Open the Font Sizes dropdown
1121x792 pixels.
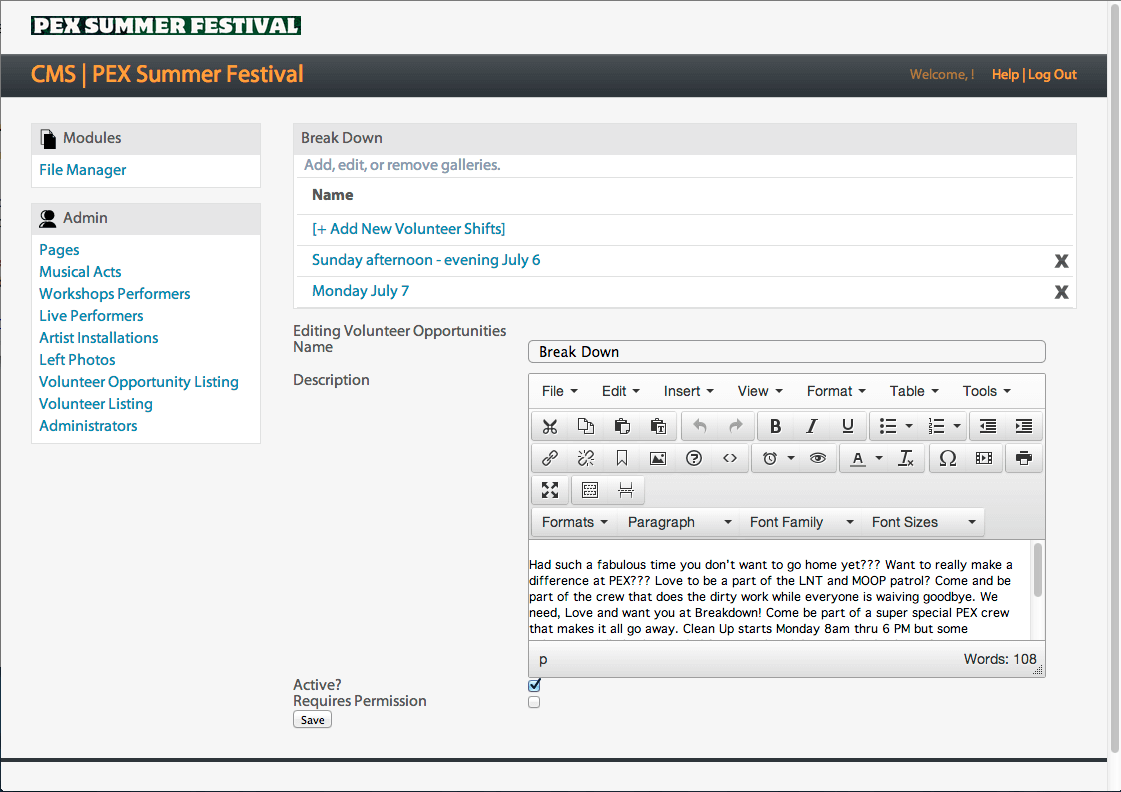click(x=923, y=522)
